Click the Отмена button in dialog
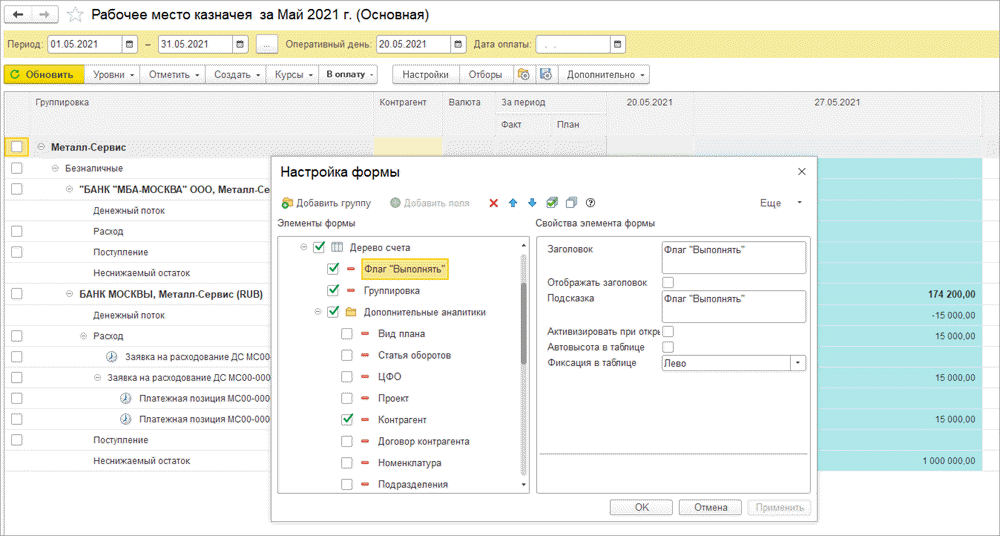 (711, 507)
